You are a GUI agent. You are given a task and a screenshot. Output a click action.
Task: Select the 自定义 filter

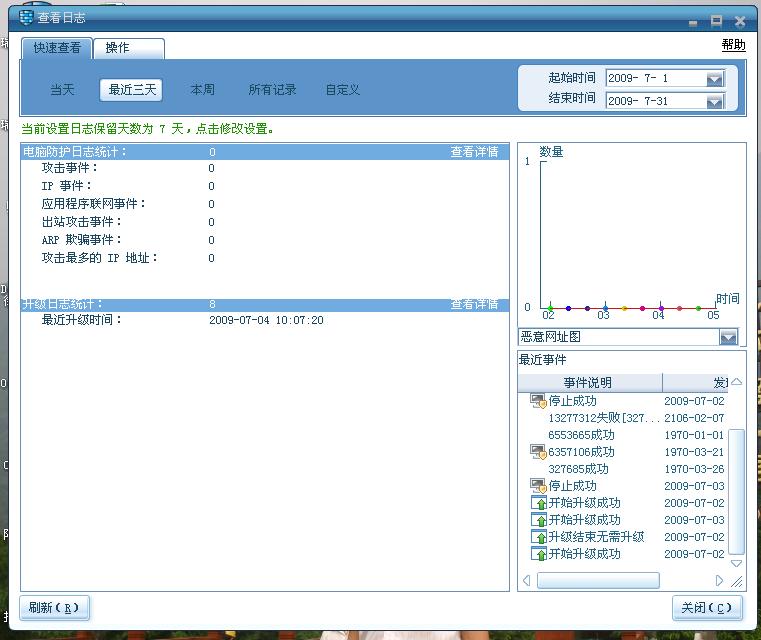tap(343, 90)
